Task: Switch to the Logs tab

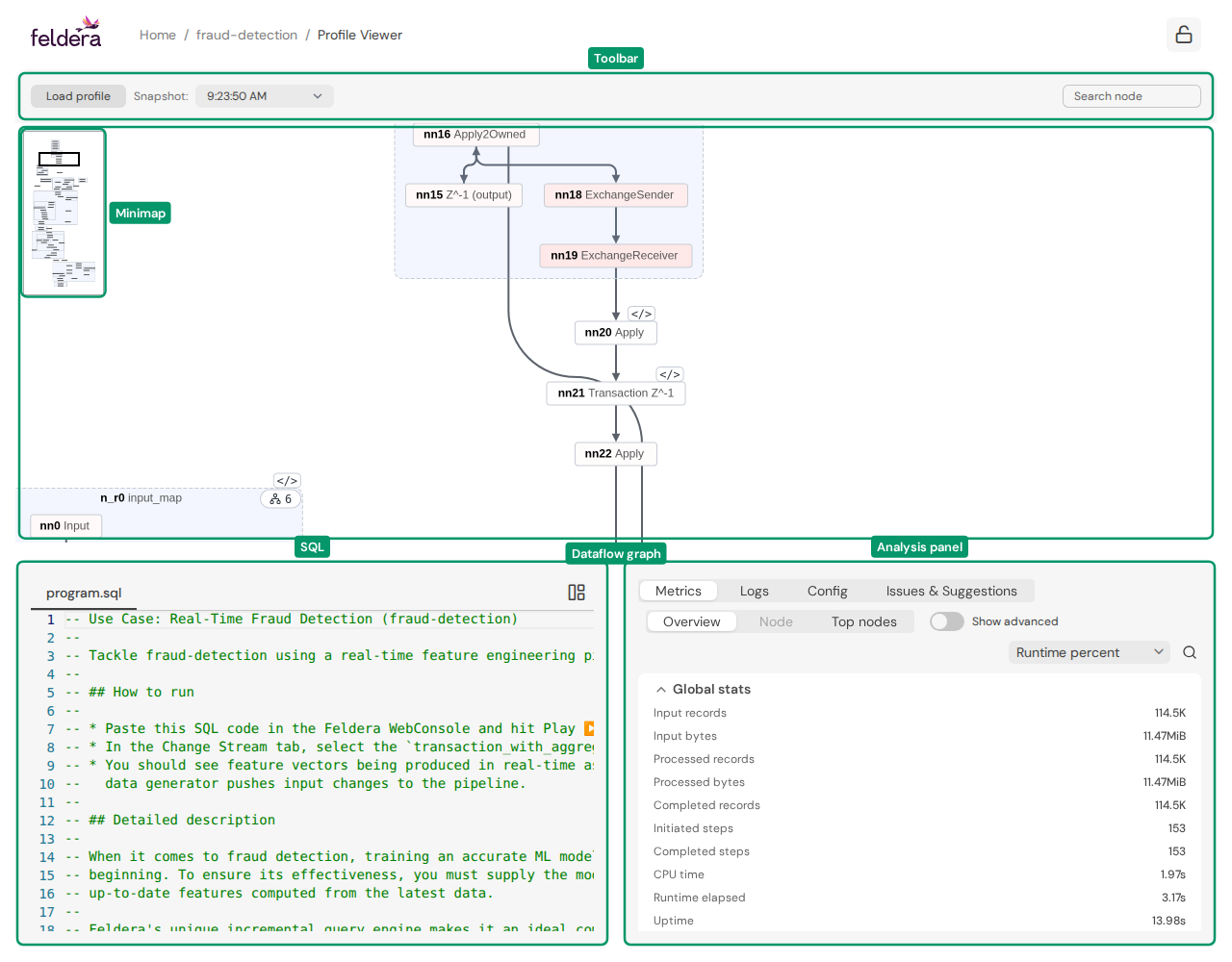Action: click(x=755, y=591)
